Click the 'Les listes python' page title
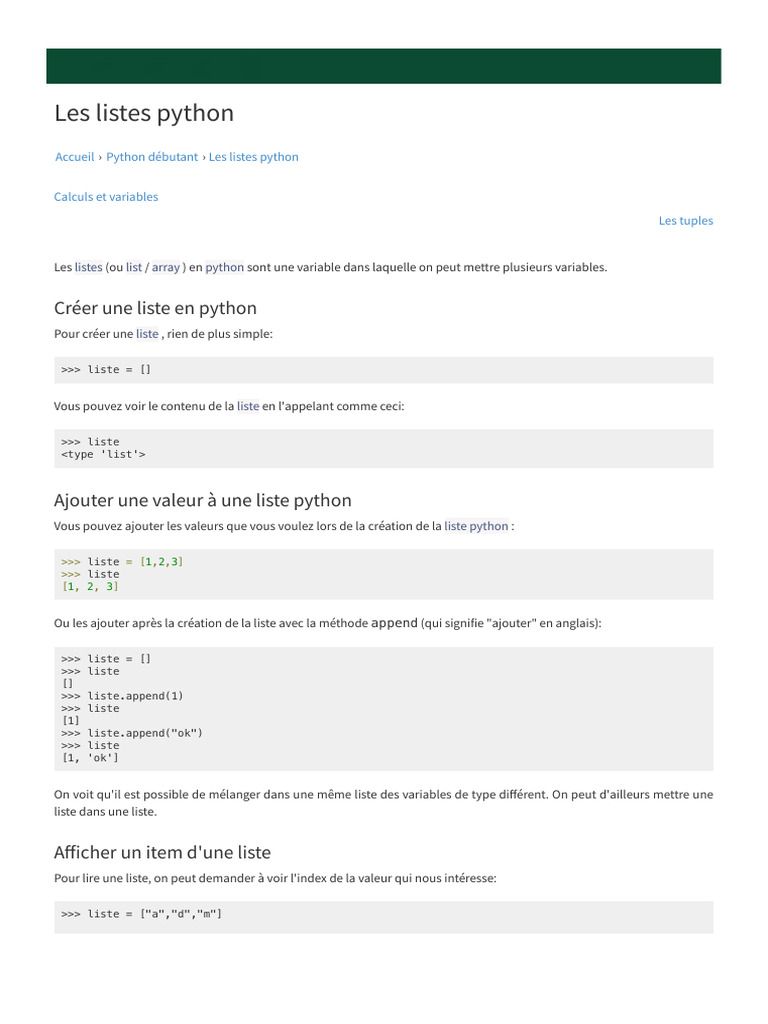The image size is (768, 1024). [144, 113]
